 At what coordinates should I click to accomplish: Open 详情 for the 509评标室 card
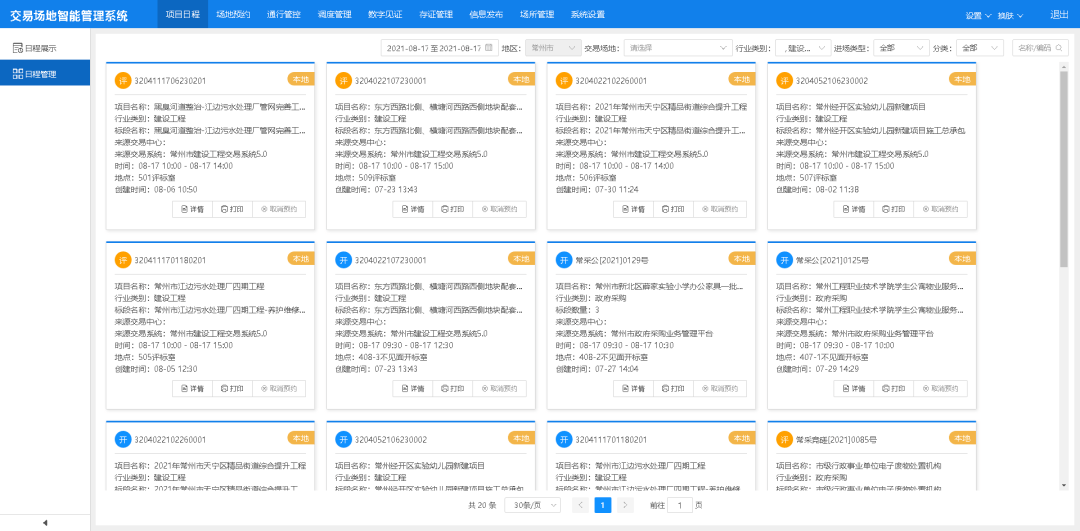tap(413, 209)
